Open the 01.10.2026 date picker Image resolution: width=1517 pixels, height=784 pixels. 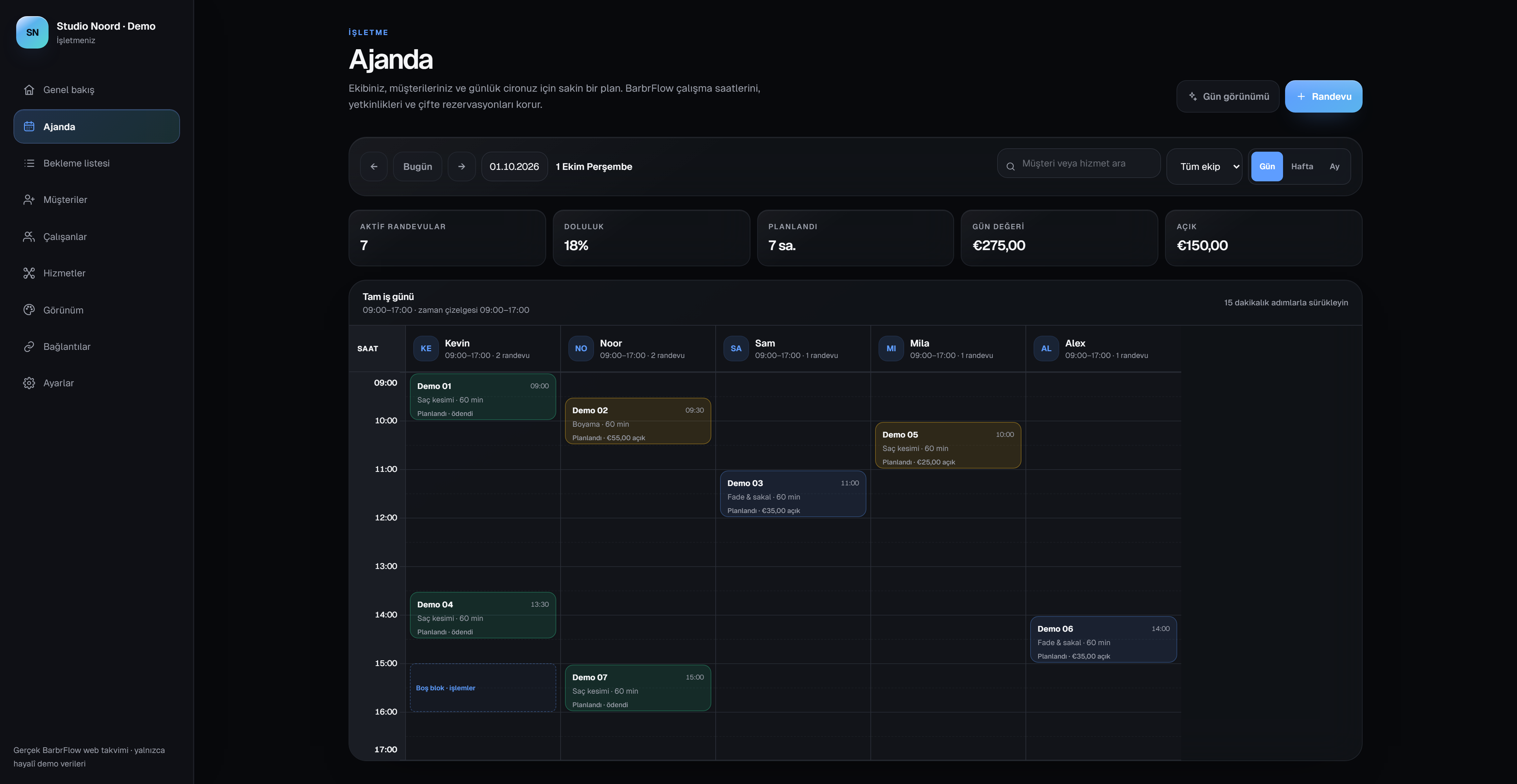coord(514,167)
